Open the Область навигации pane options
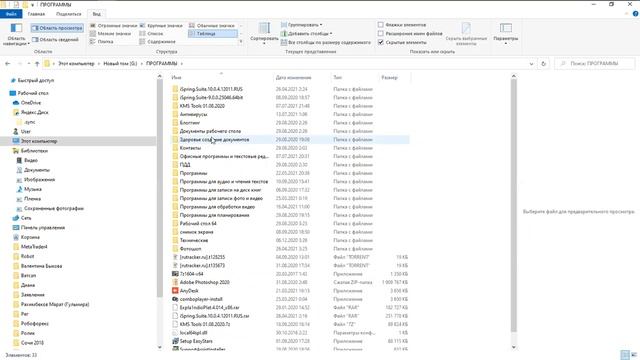 [x=16, y=34]
